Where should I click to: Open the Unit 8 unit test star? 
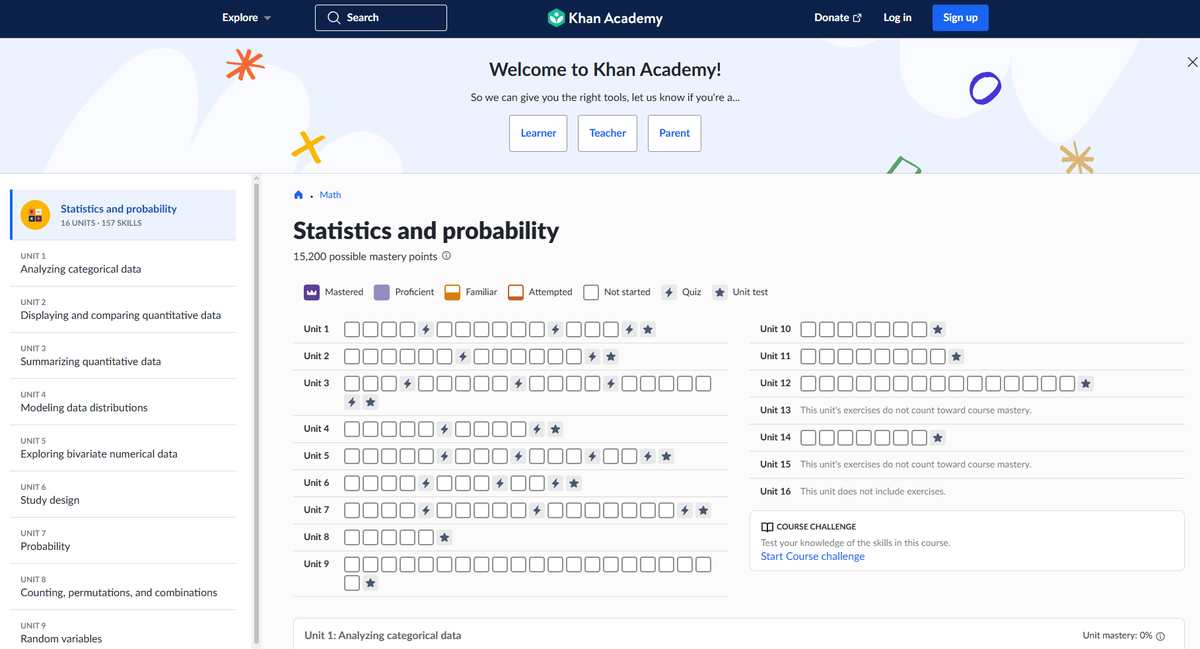[444, 537]
